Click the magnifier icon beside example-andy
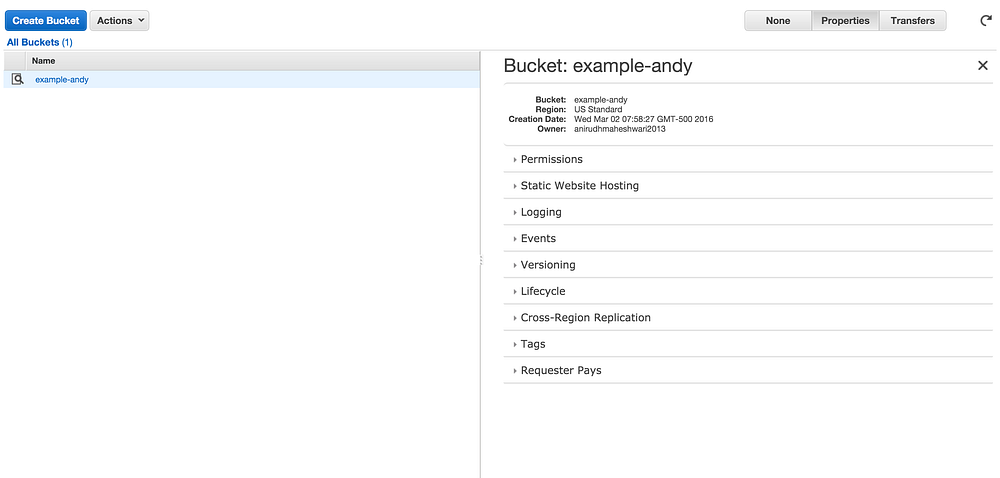 (x=18, y=80)
